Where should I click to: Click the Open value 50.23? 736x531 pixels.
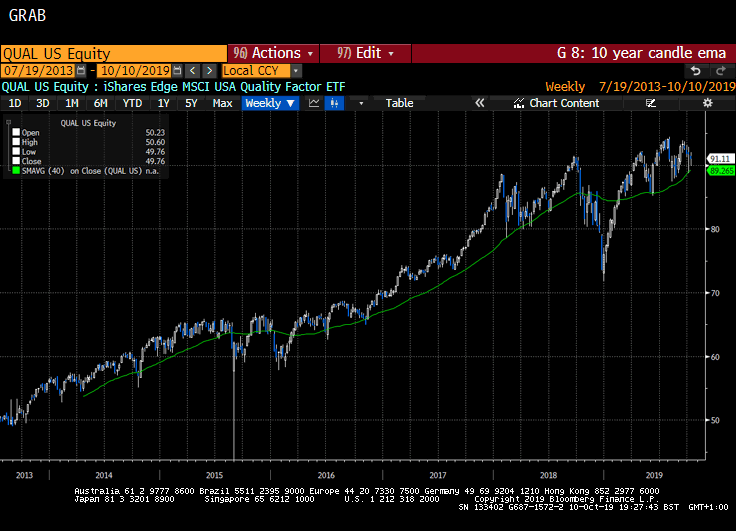[155, 133]
